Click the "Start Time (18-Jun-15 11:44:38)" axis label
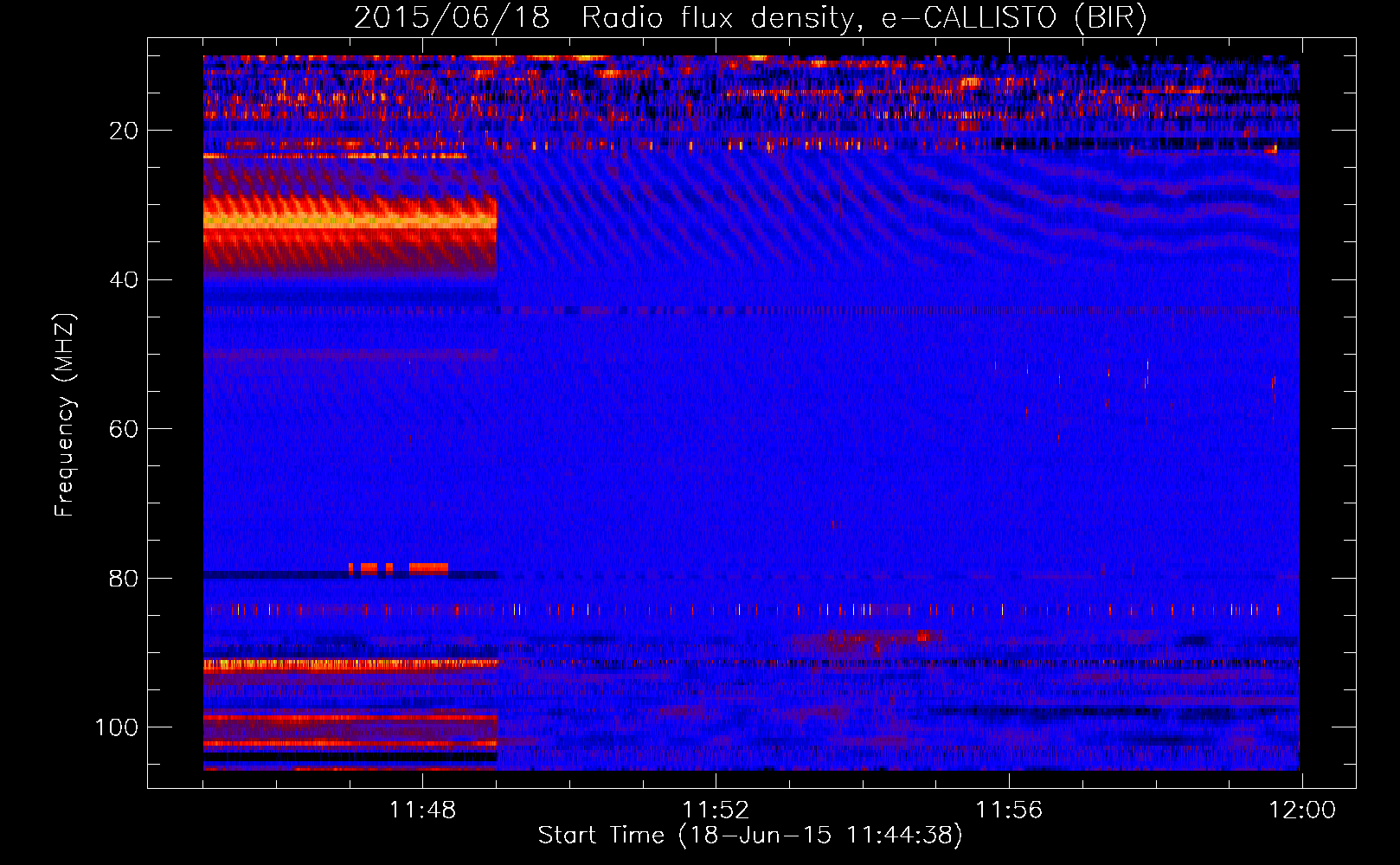The image size is (1400, 865). (x=750, y=836)
